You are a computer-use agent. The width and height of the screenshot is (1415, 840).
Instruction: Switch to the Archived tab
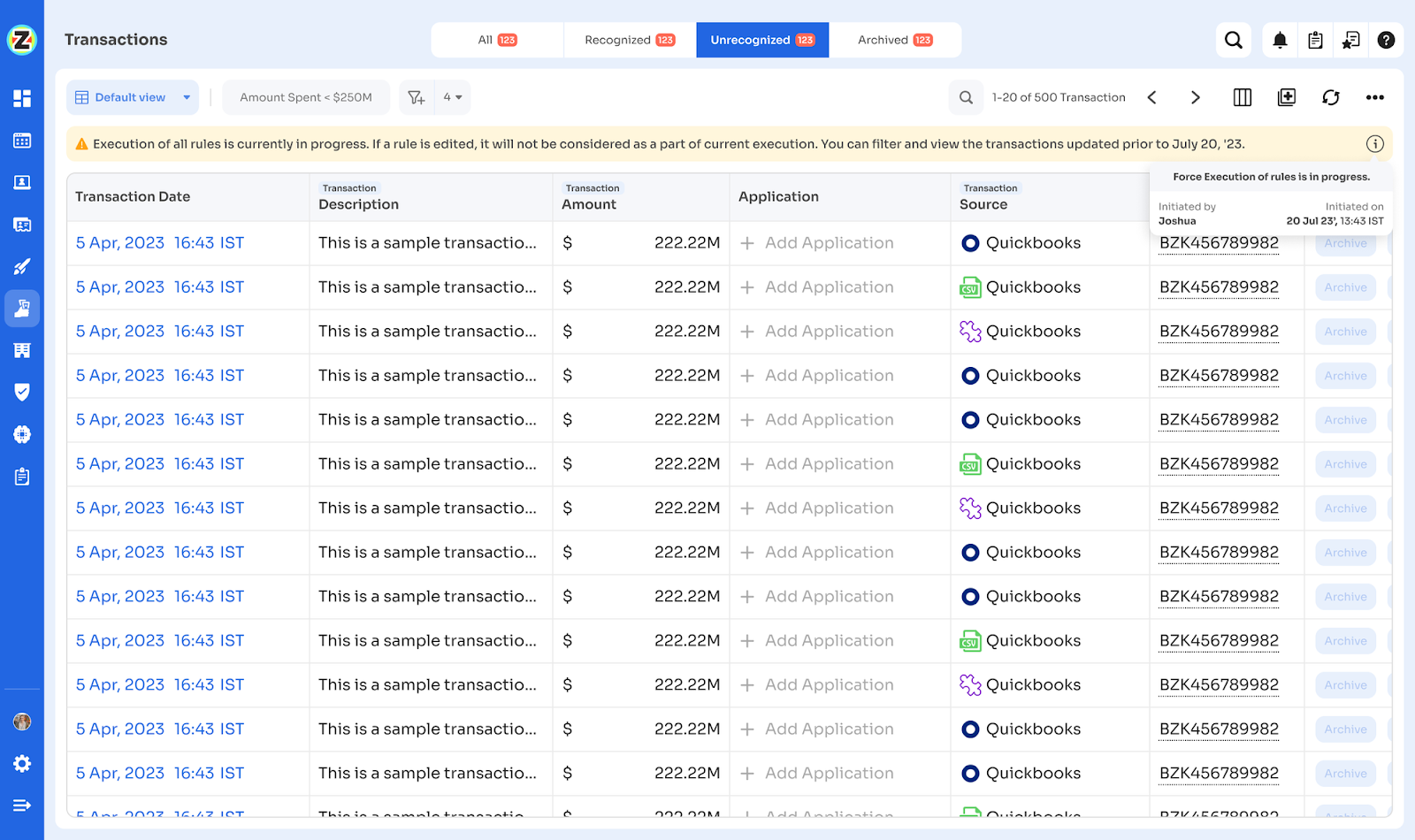click(895, 40)
